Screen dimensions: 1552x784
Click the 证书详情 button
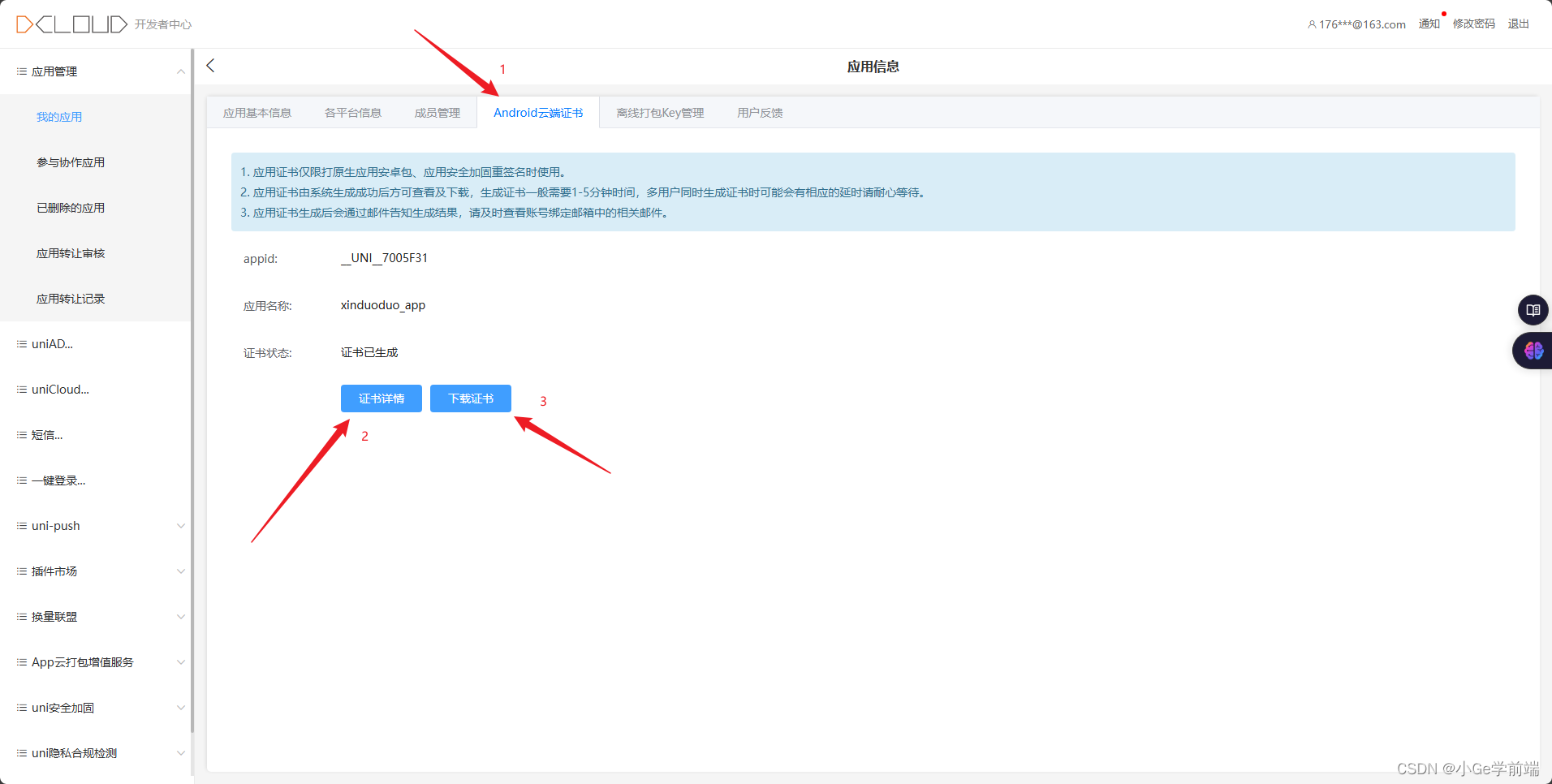pos(382,398)
